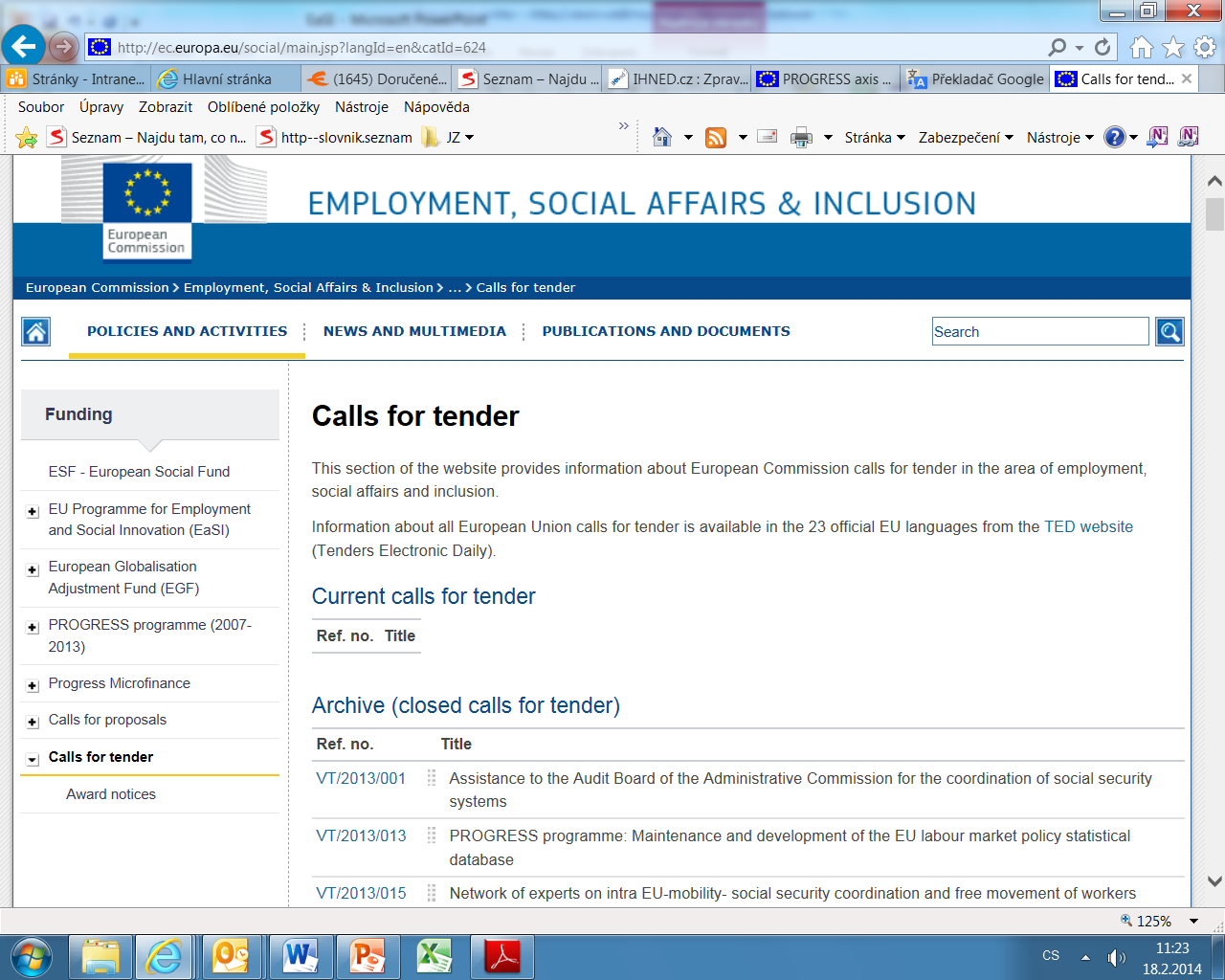Open ESF - European Social Fund link
1225x980 pixels.
click(x=139, y=472)
